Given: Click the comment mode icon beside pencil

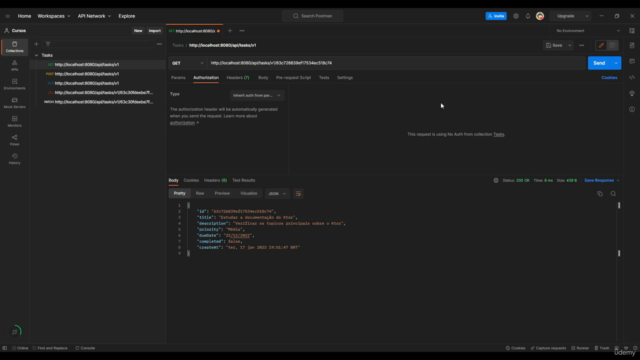Looking at the screenshot, I should click(612, 45).
